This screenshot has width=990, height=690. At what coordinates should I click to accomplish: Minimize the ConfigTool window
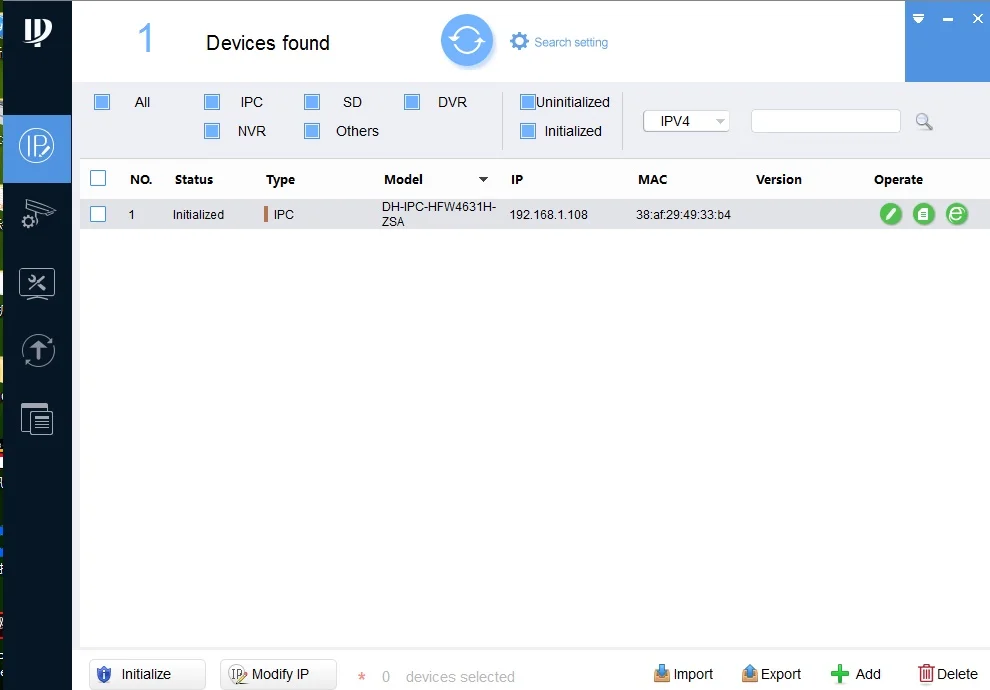tap(948, 20)
